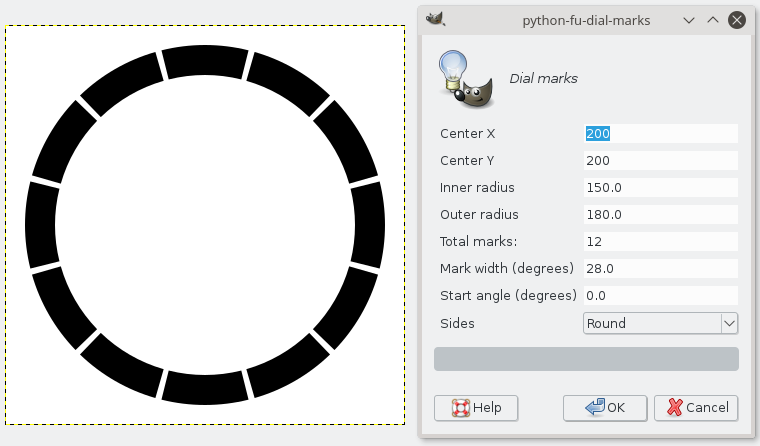
Task: Minimize the dialog with down chevron
Action: coord(689,20)
